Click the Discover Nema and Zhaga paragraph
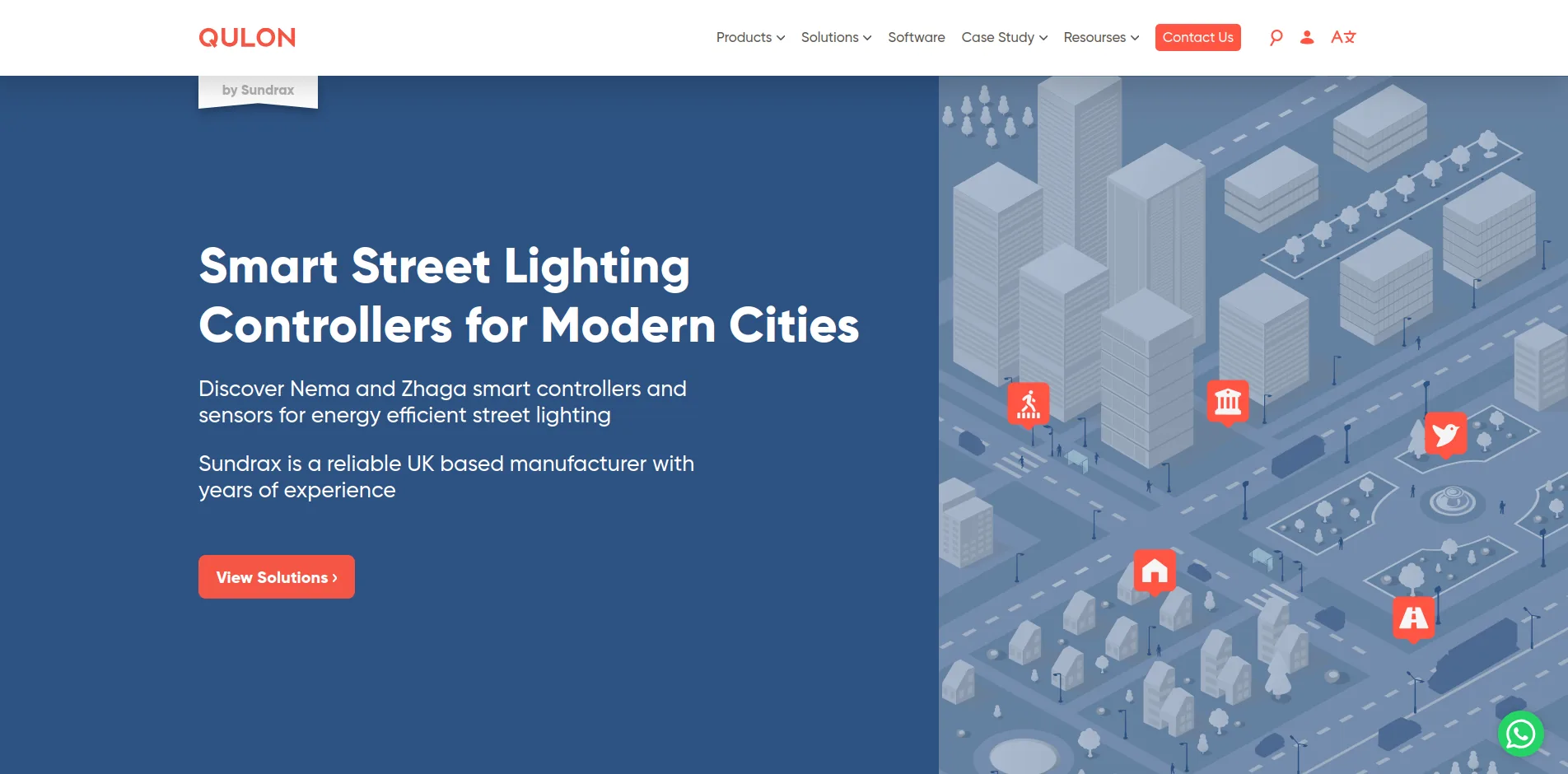 click(442, 402)
